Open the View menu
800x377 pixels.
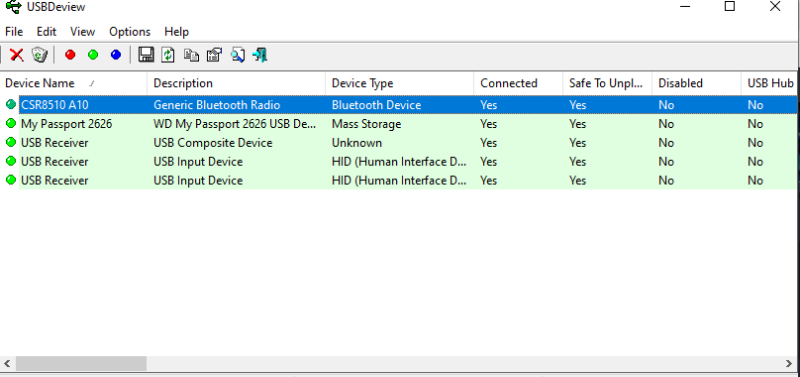[x=83, y=32]
